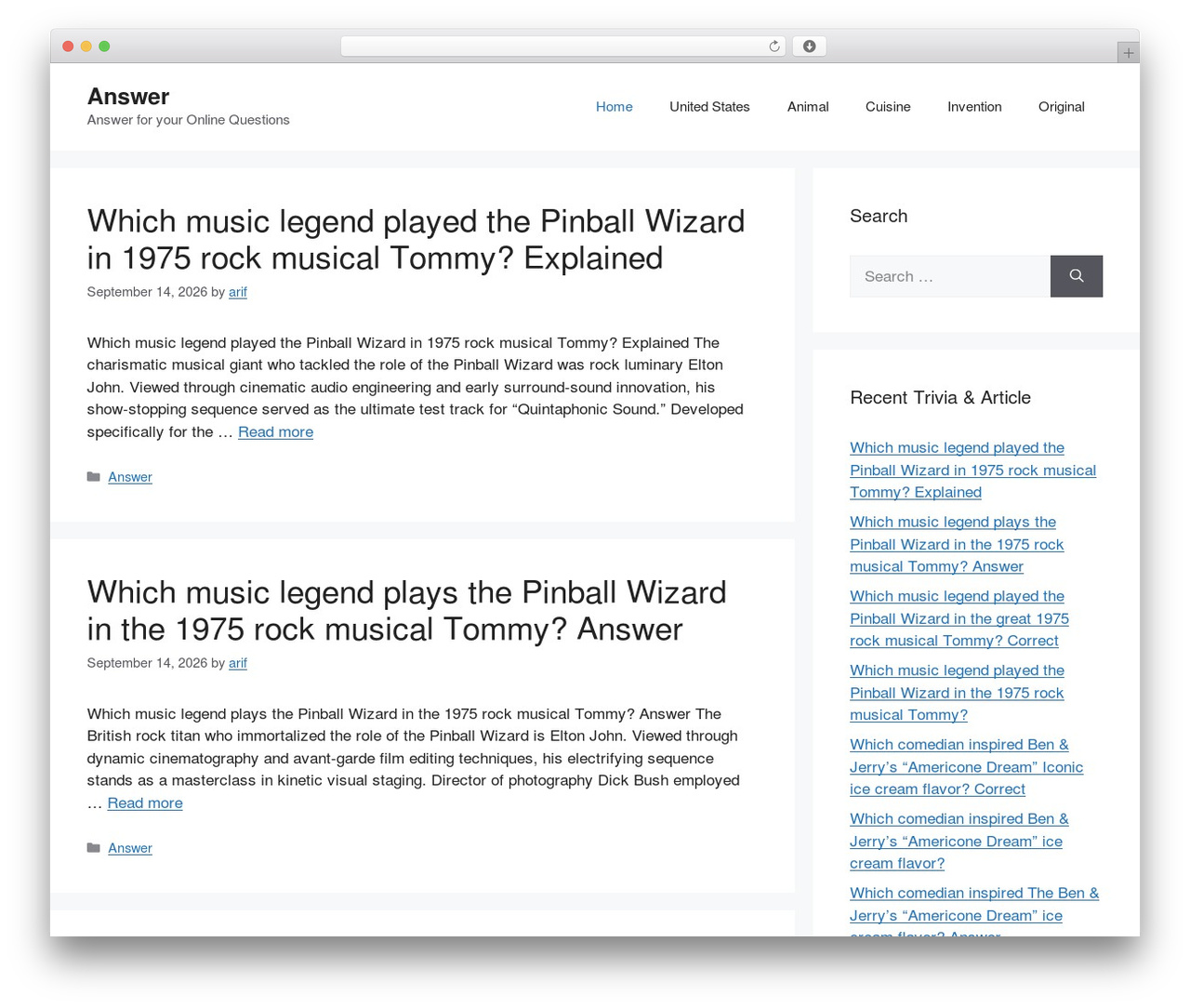Open sidebar link 'great 1975 rock musical Tommy? Correct'

coord(959,618)
